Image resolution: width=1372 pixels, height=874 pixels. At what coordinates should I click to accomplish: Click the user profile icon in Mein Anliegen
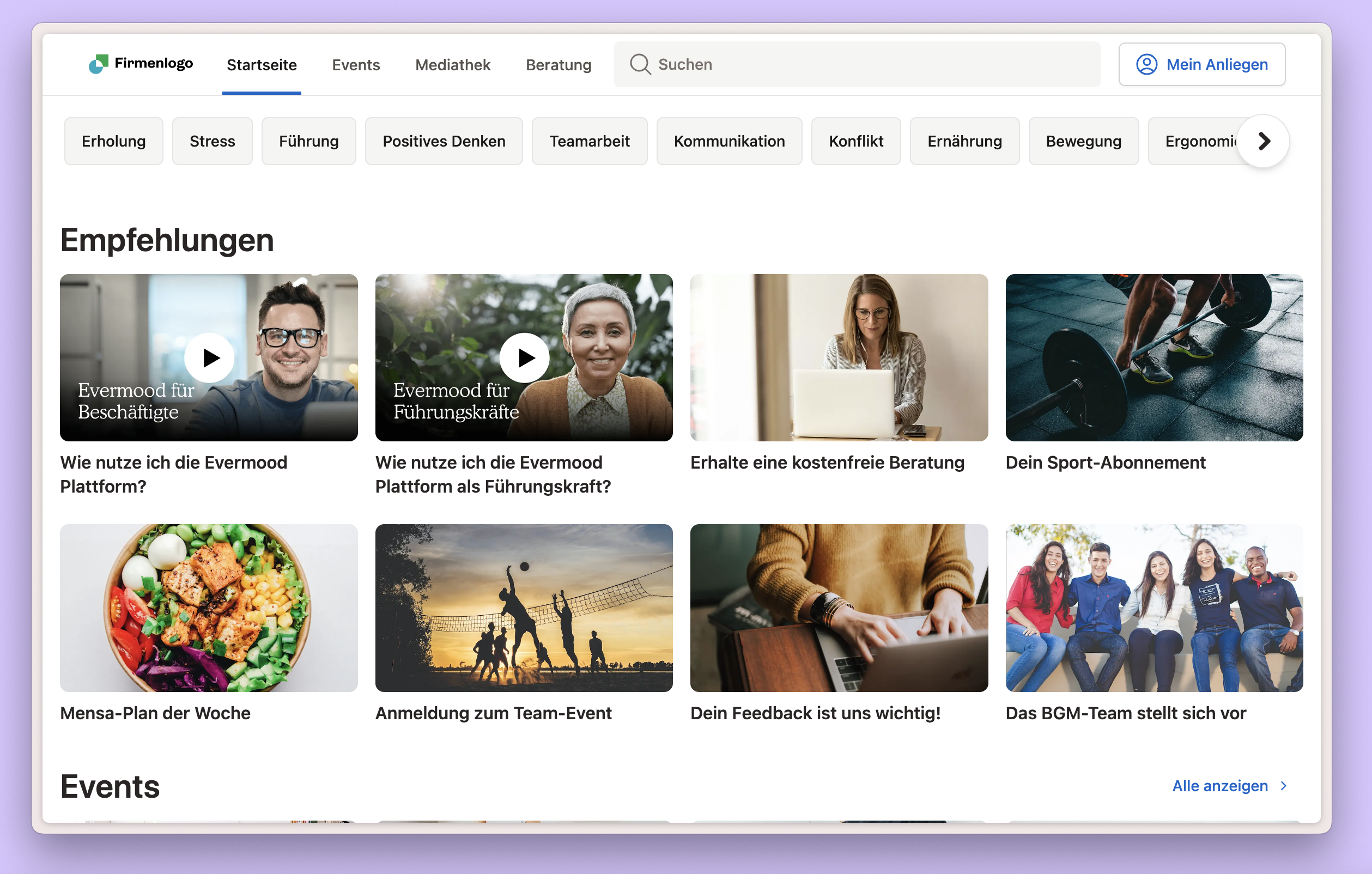pyautogui.click(x=1146, y=64)
